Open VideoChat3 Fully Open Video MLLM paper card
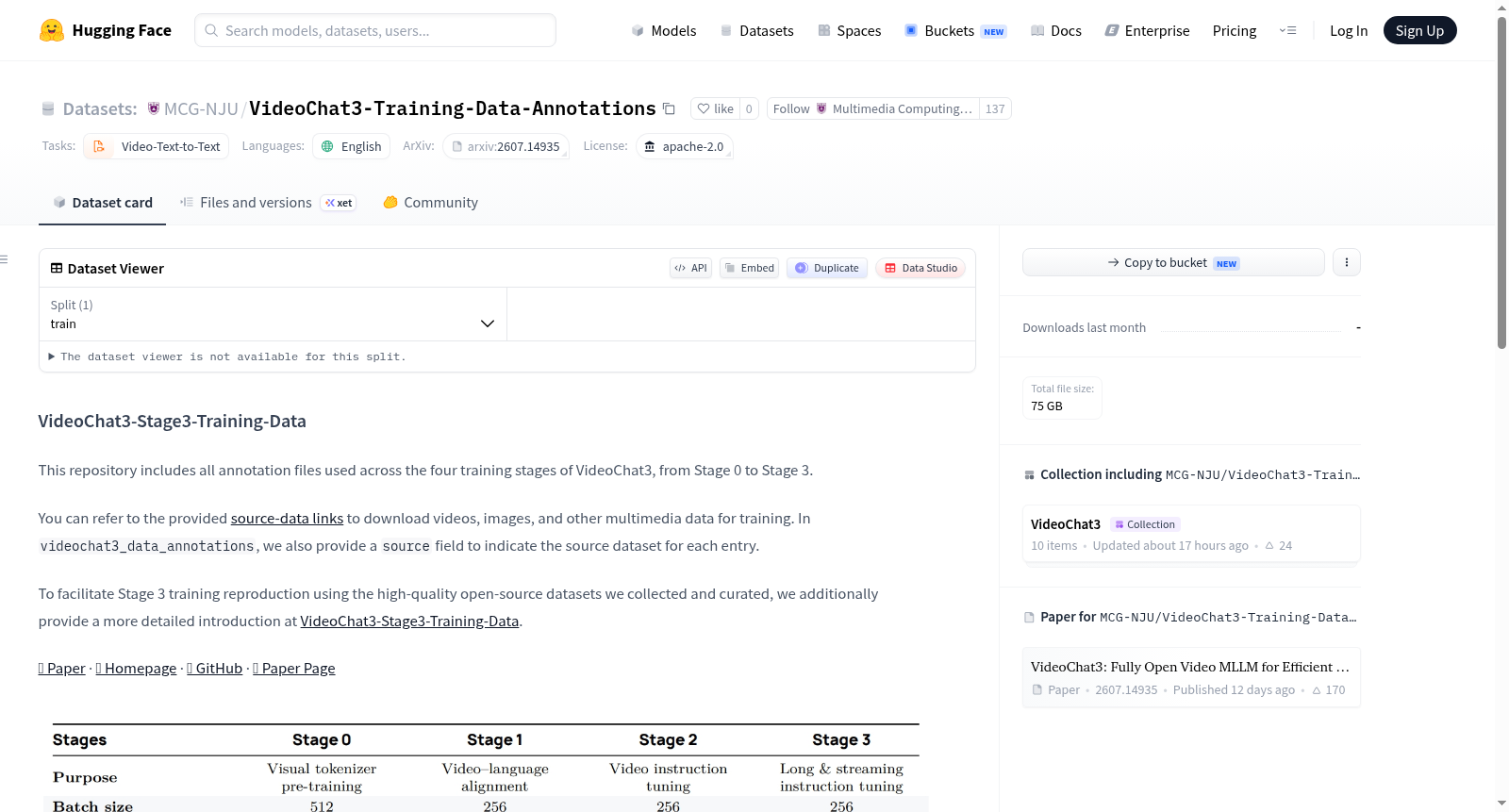 coord(1191,677)
